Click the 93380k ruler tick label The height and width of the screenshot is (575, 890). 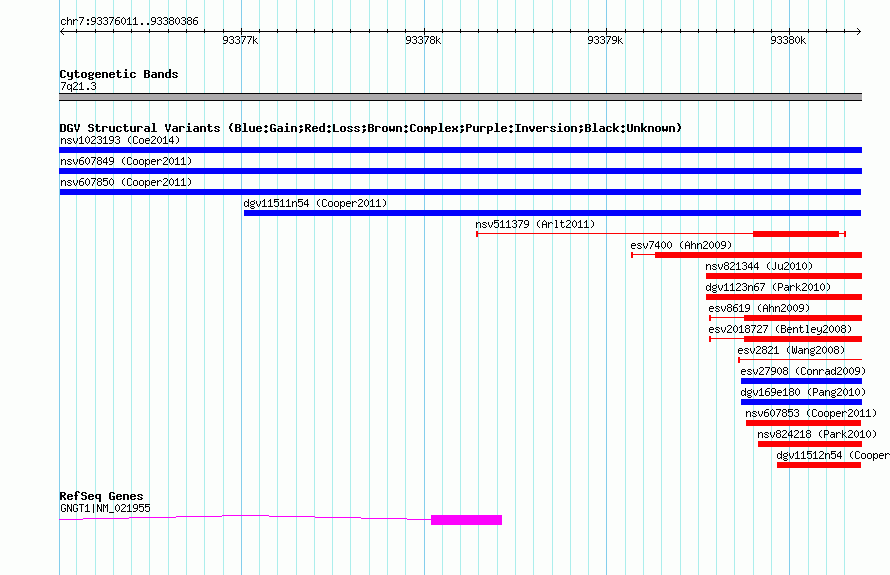(788, 40)
